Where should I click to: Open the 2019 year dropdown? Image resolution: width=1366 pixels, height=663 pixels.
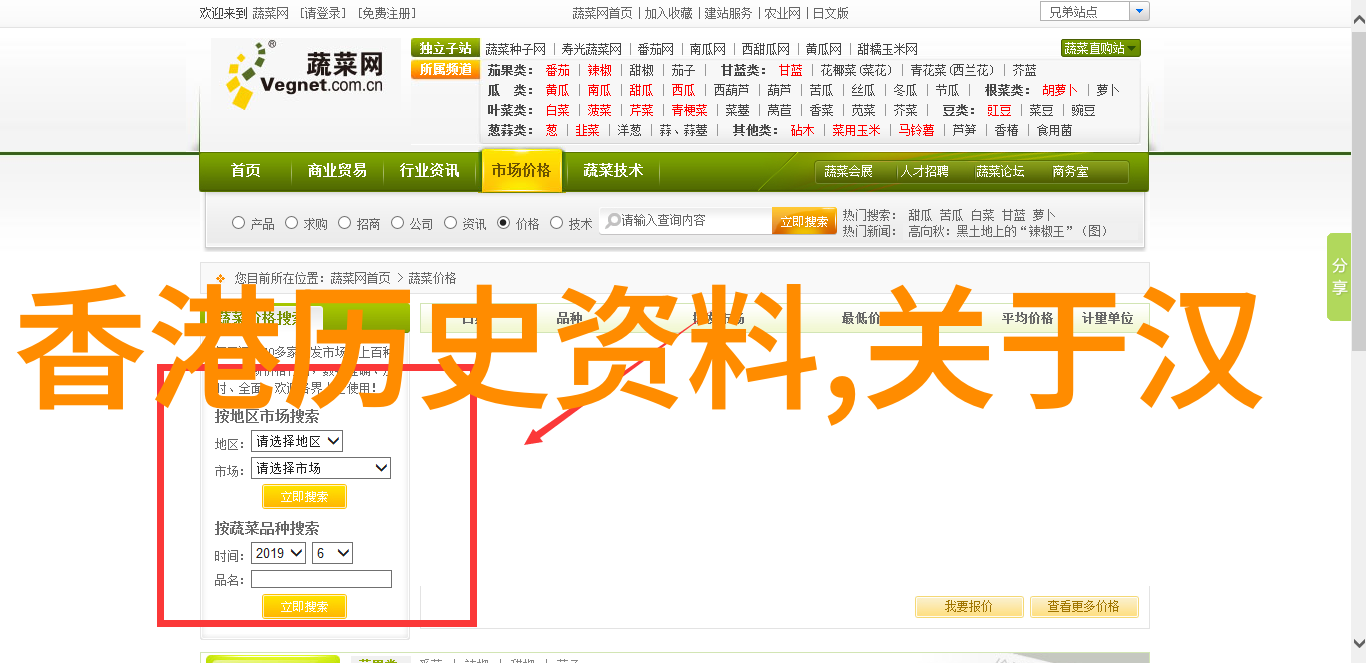(278, 553)
